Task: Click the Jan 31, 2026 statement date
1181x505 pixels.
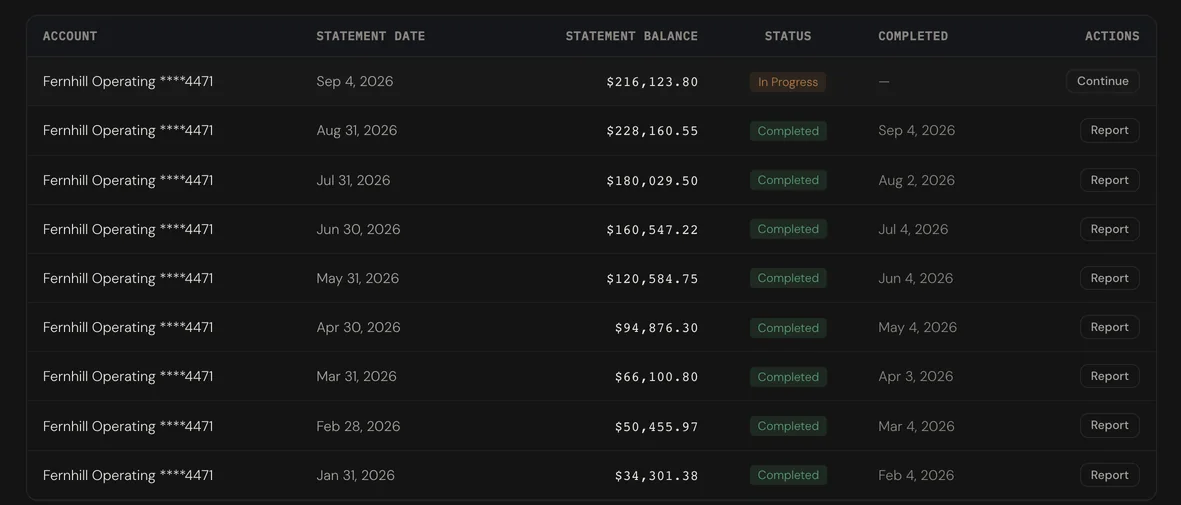Action: click(356, 475)
